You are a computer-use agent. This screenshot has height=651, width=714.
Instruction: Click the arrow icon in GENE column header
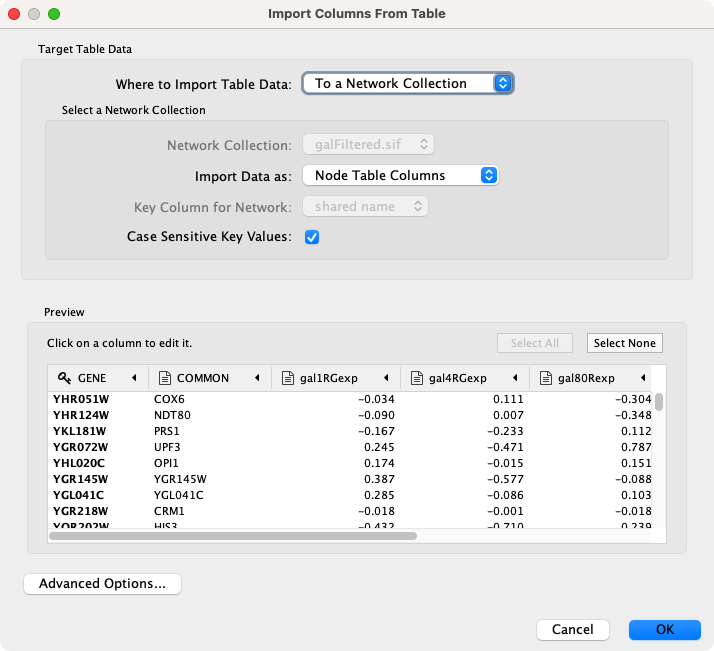pos(134,378)
